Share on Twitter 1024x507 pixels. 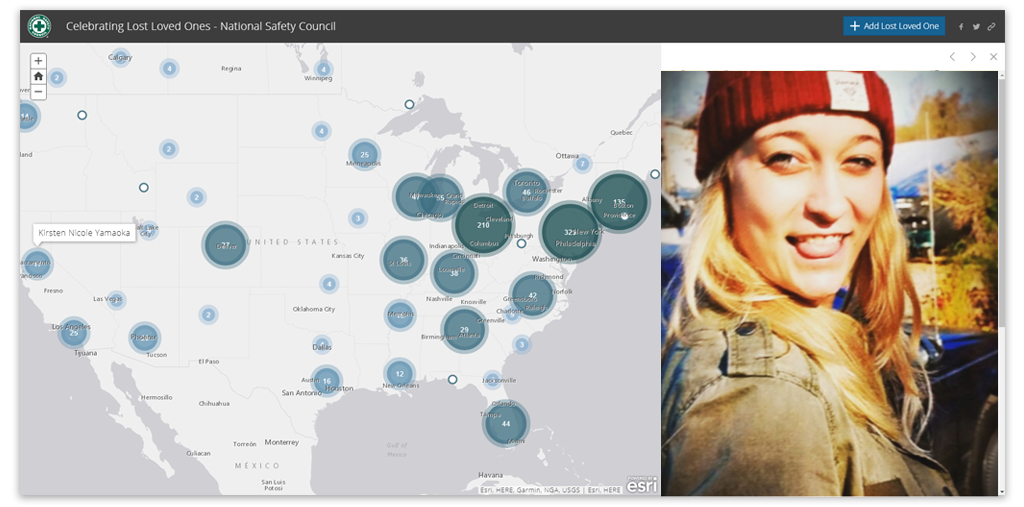976,27
